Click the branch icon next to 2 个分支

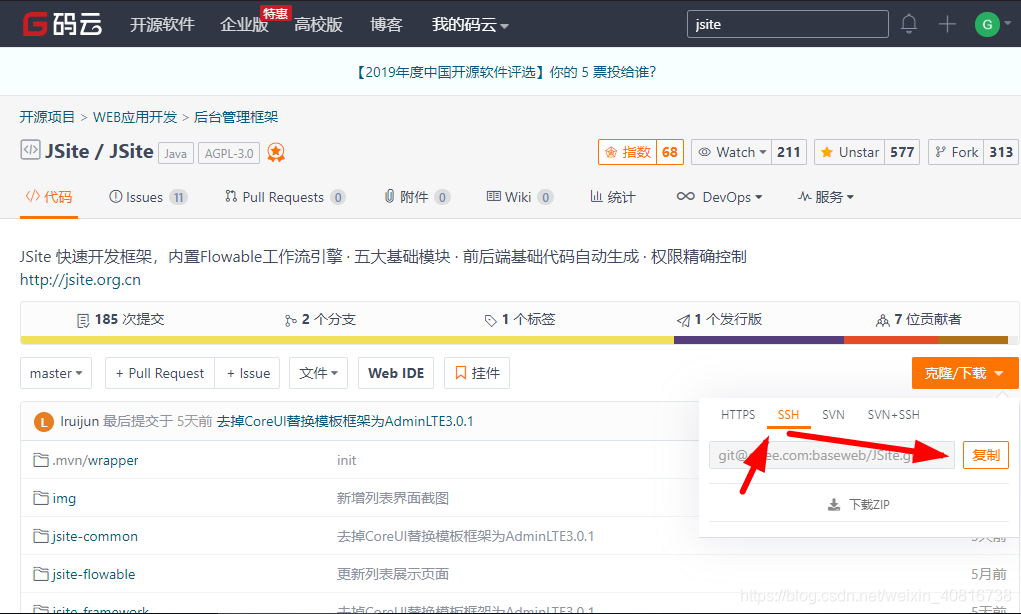point(290,320)
